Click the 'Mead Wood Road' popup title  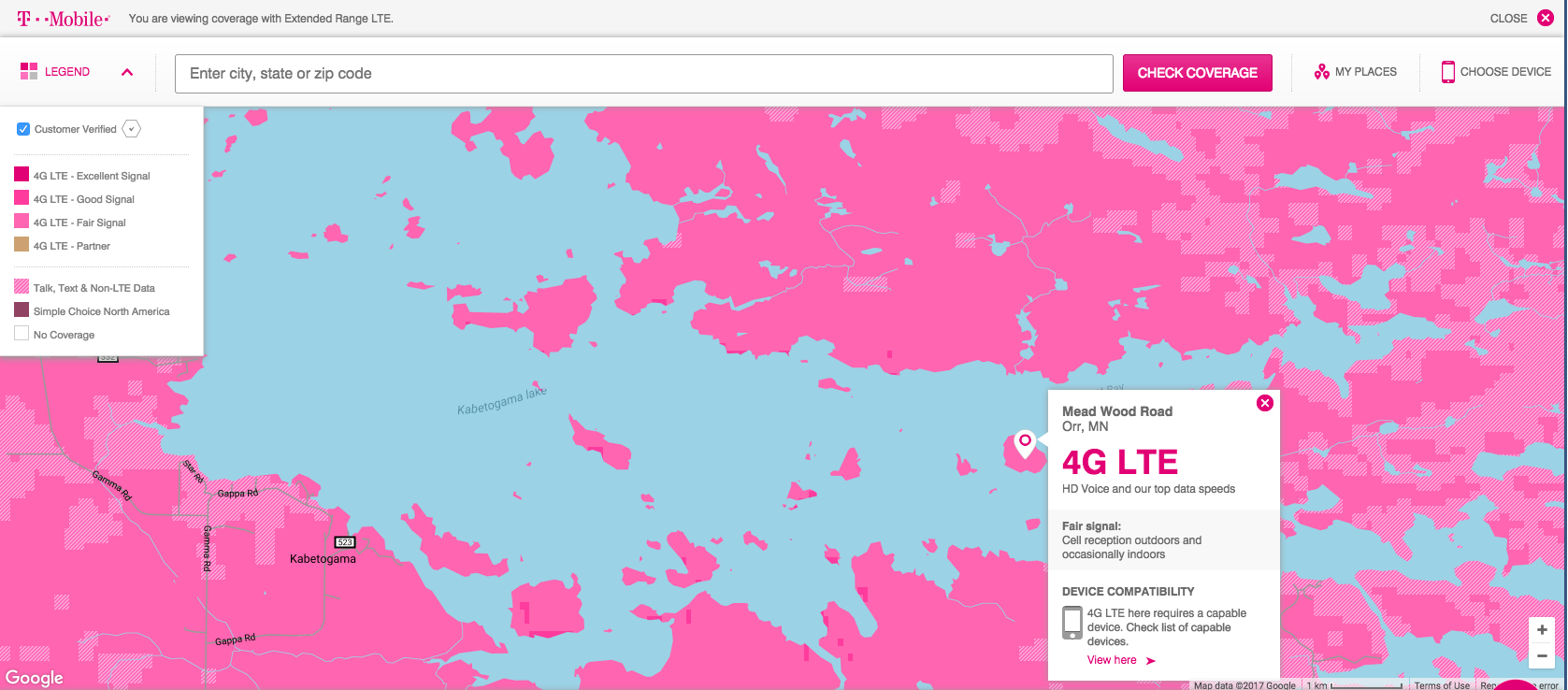(1117, 411)
